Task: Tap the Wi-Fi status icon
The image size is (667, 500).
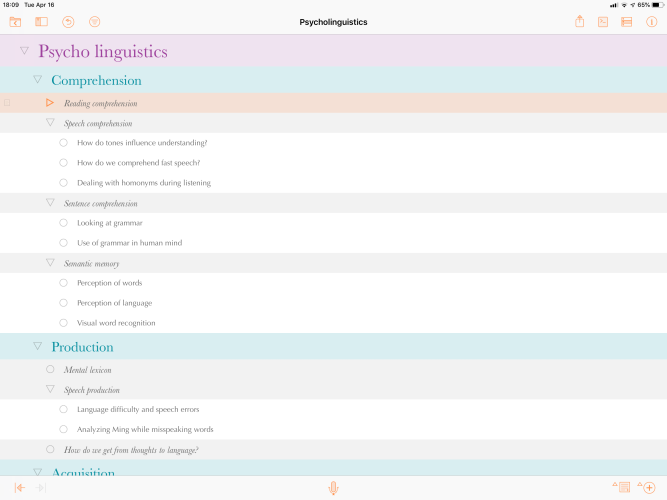Action: coord(624,5)
